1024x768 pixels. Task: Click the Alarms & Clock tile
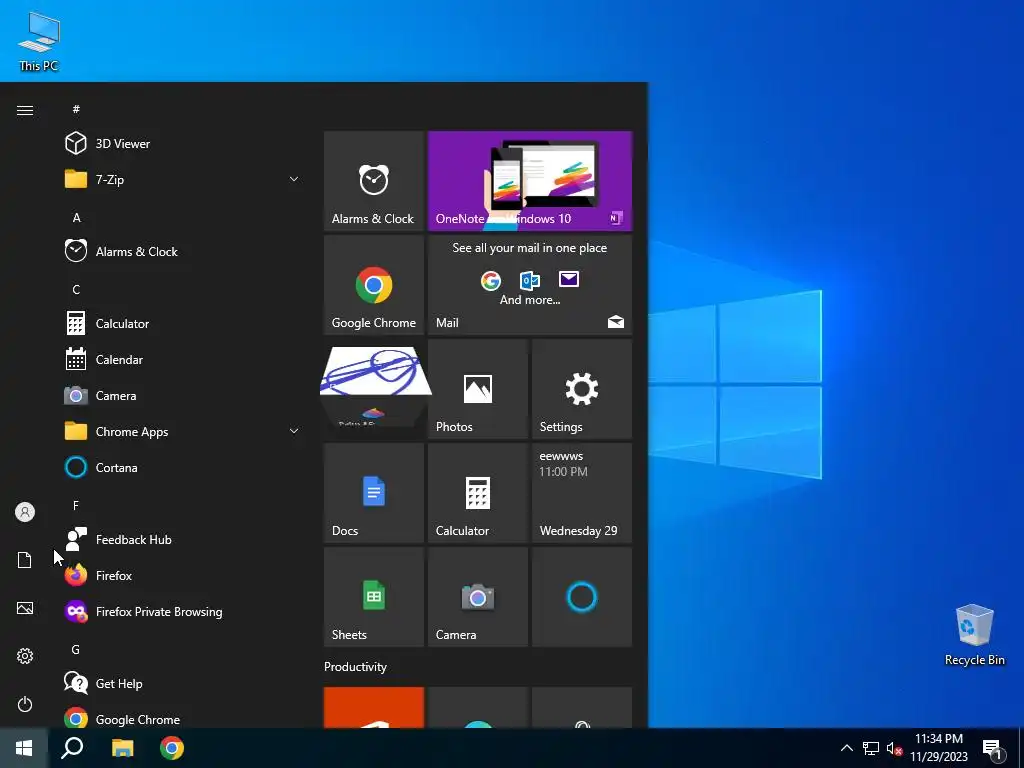coord(374,181)
